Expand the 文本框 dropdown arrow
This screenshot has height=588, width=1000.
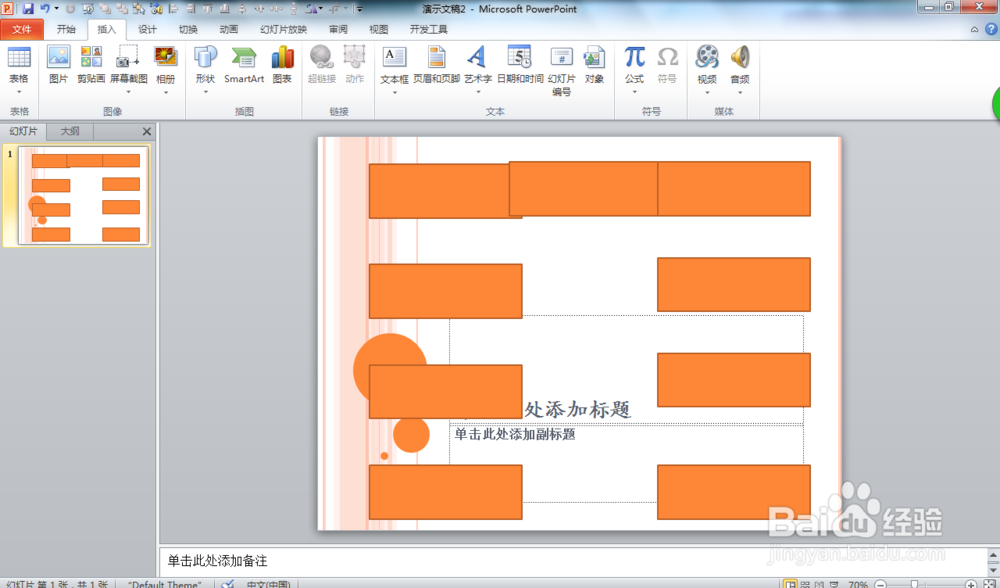pyautogui.click(x=394, y=92)
